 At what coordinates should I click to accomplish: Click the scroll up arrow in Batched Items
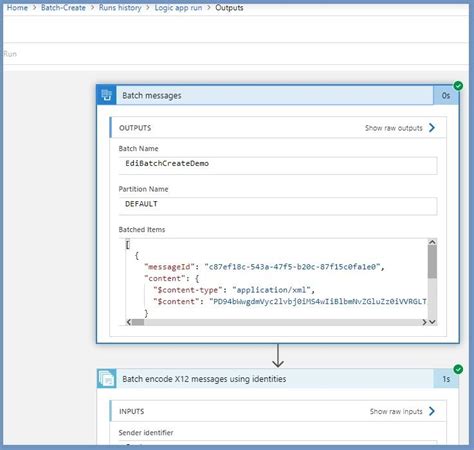[x=432, y=242]
